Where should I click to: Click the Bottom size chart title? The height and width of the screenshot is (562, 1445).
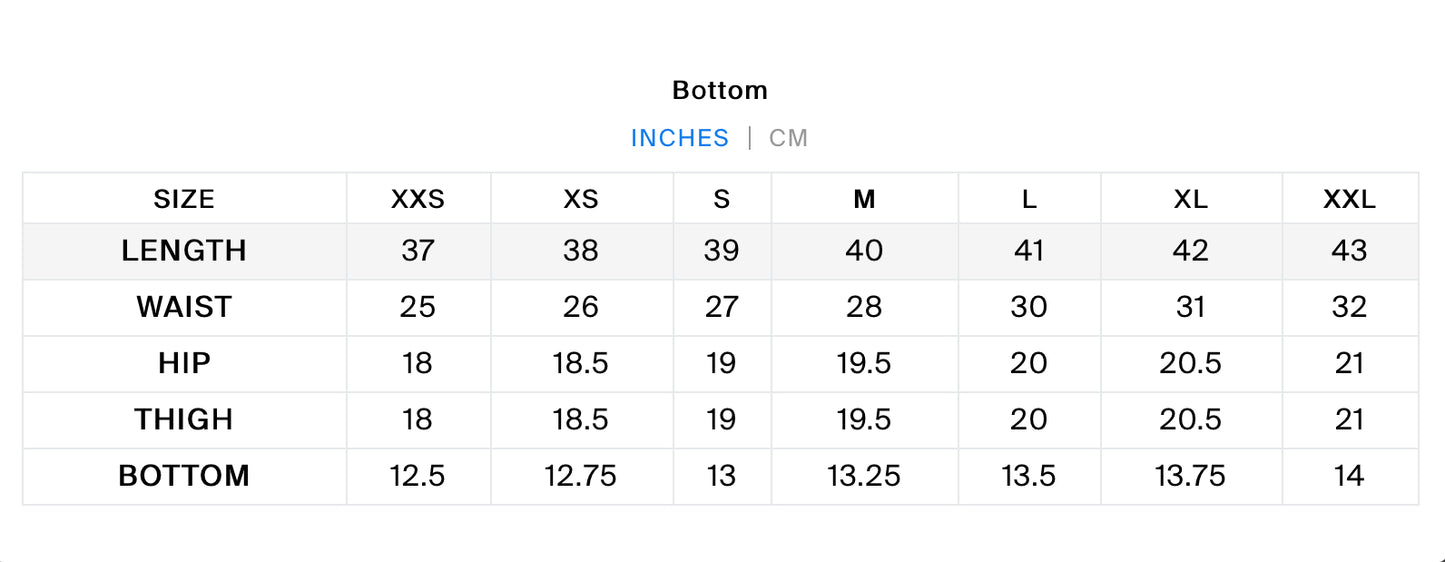click(x=720, y=90)
